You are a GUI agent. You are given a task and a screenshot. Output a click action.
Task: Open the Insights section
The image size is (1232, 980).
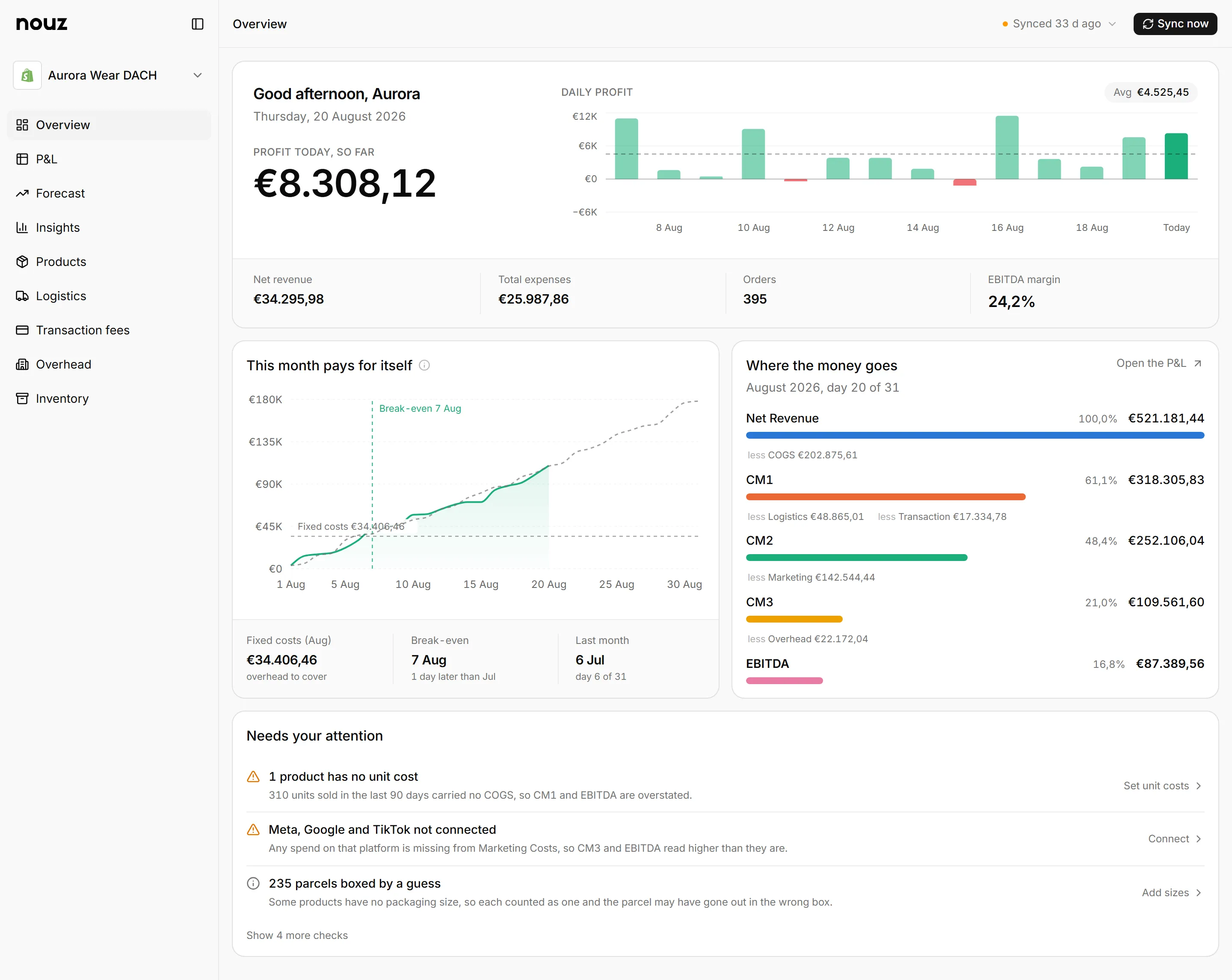click(x=109, y=227)
